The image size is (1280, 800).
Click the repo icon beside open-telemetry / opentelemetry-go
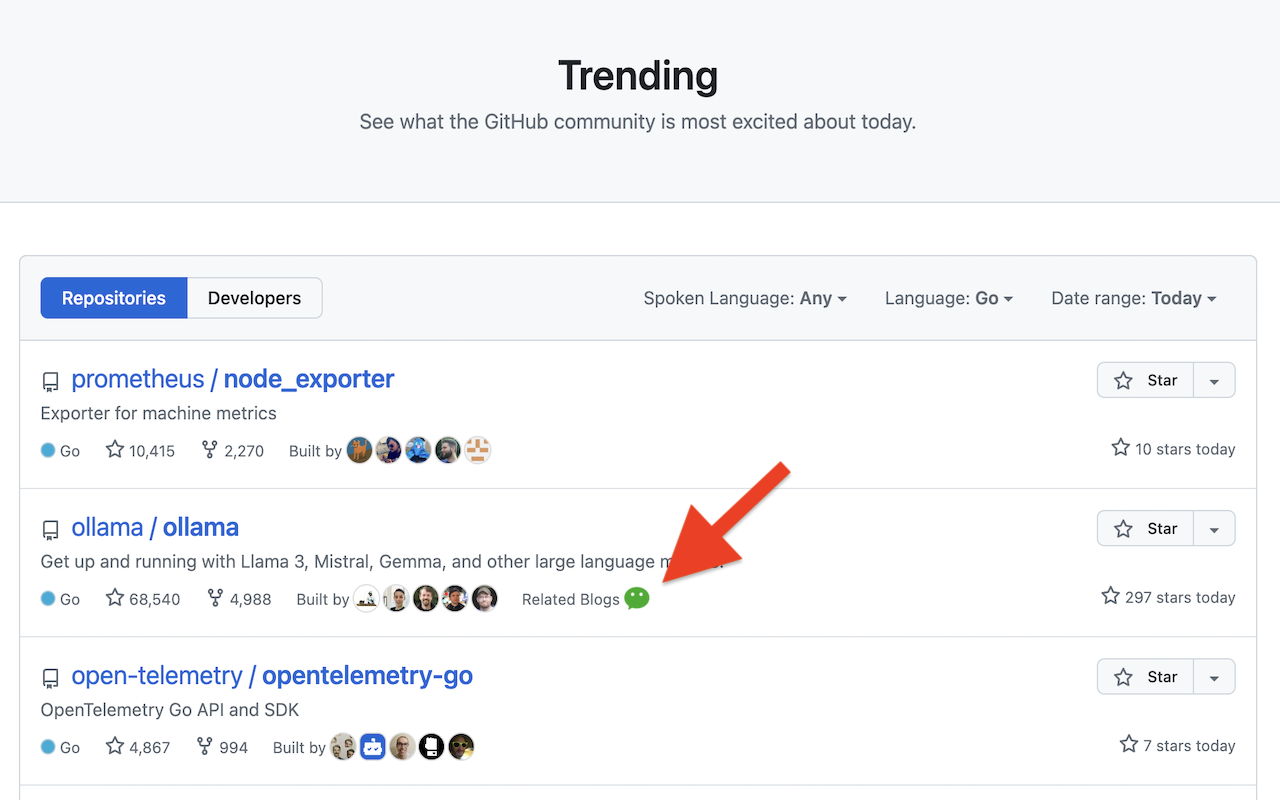[x=50, y=678]
